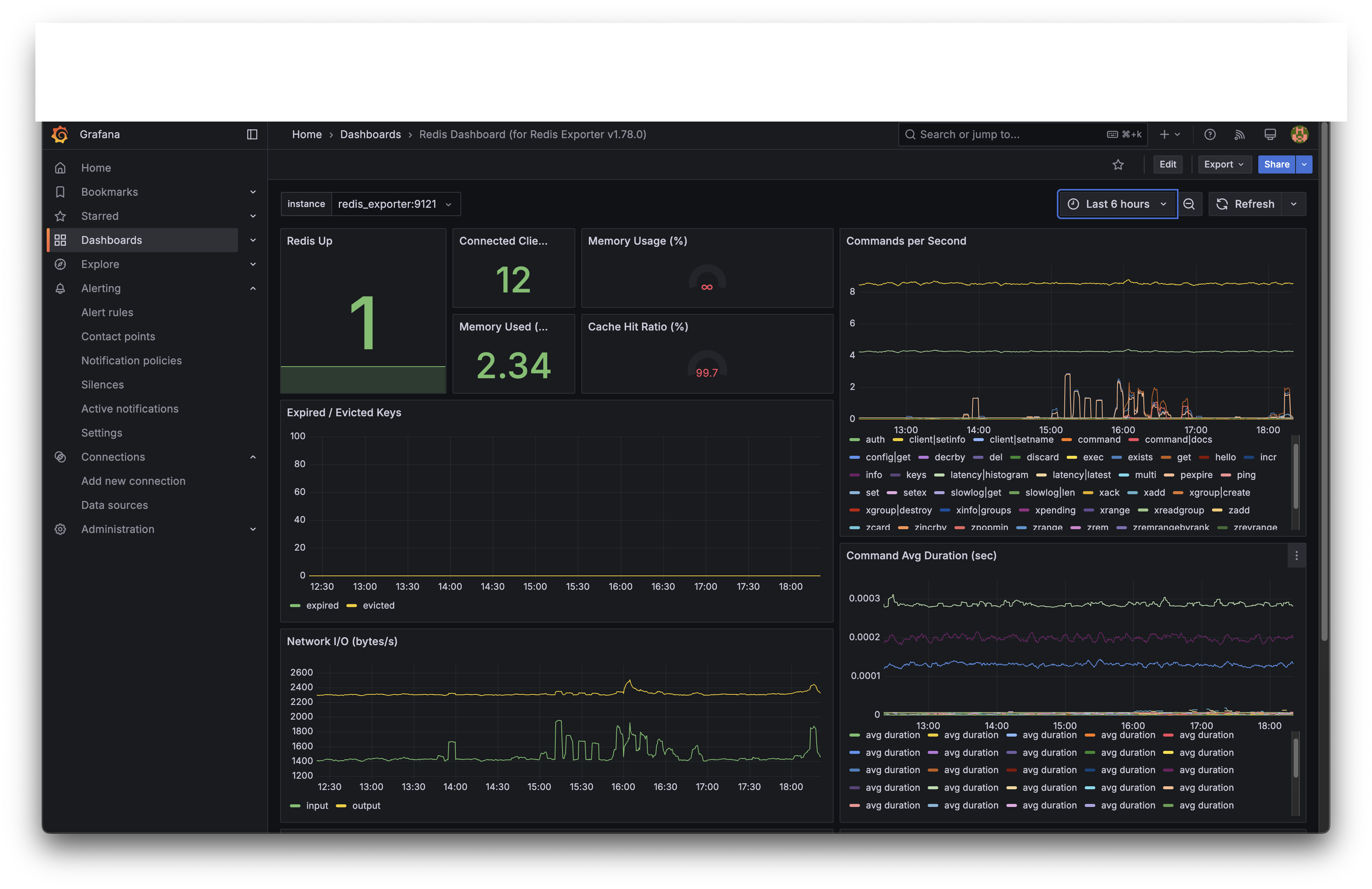1372x889 pixels.
Task: Click the dock menu sidebar icon
Action: [252, 134]
